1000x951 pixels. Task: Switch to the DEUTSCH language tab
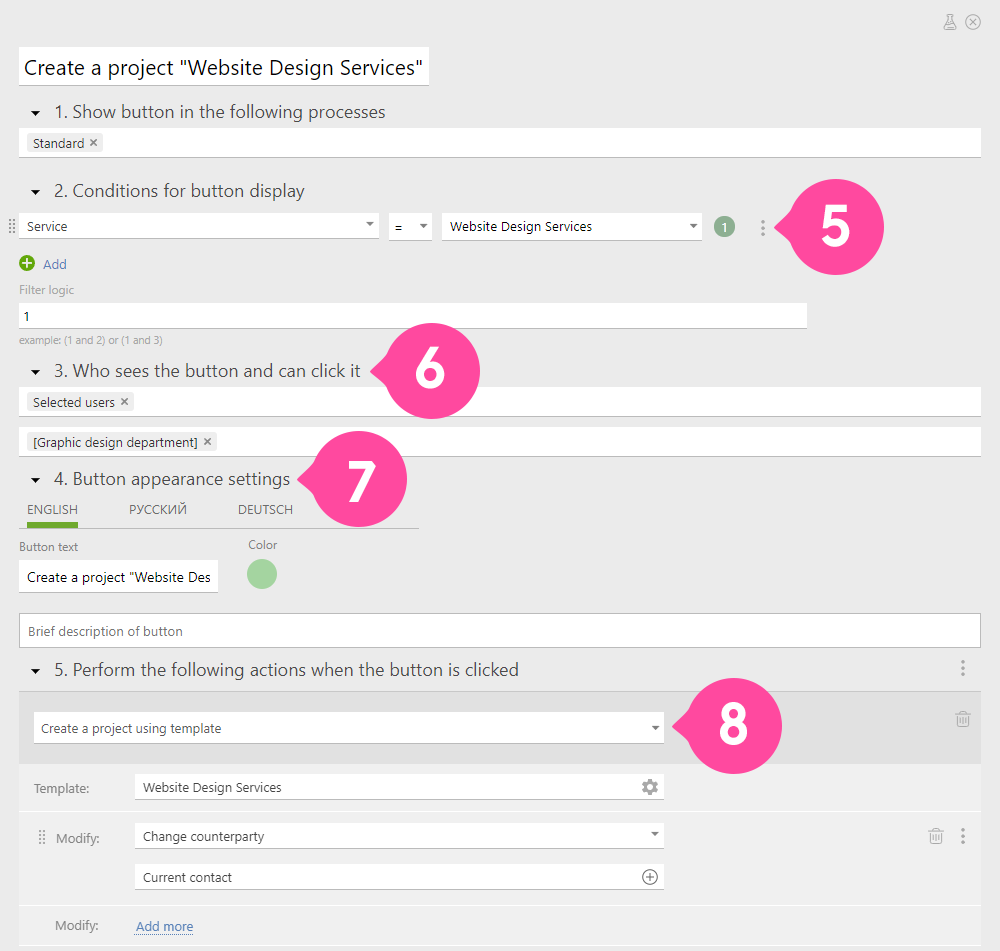[x=265, y=510]
